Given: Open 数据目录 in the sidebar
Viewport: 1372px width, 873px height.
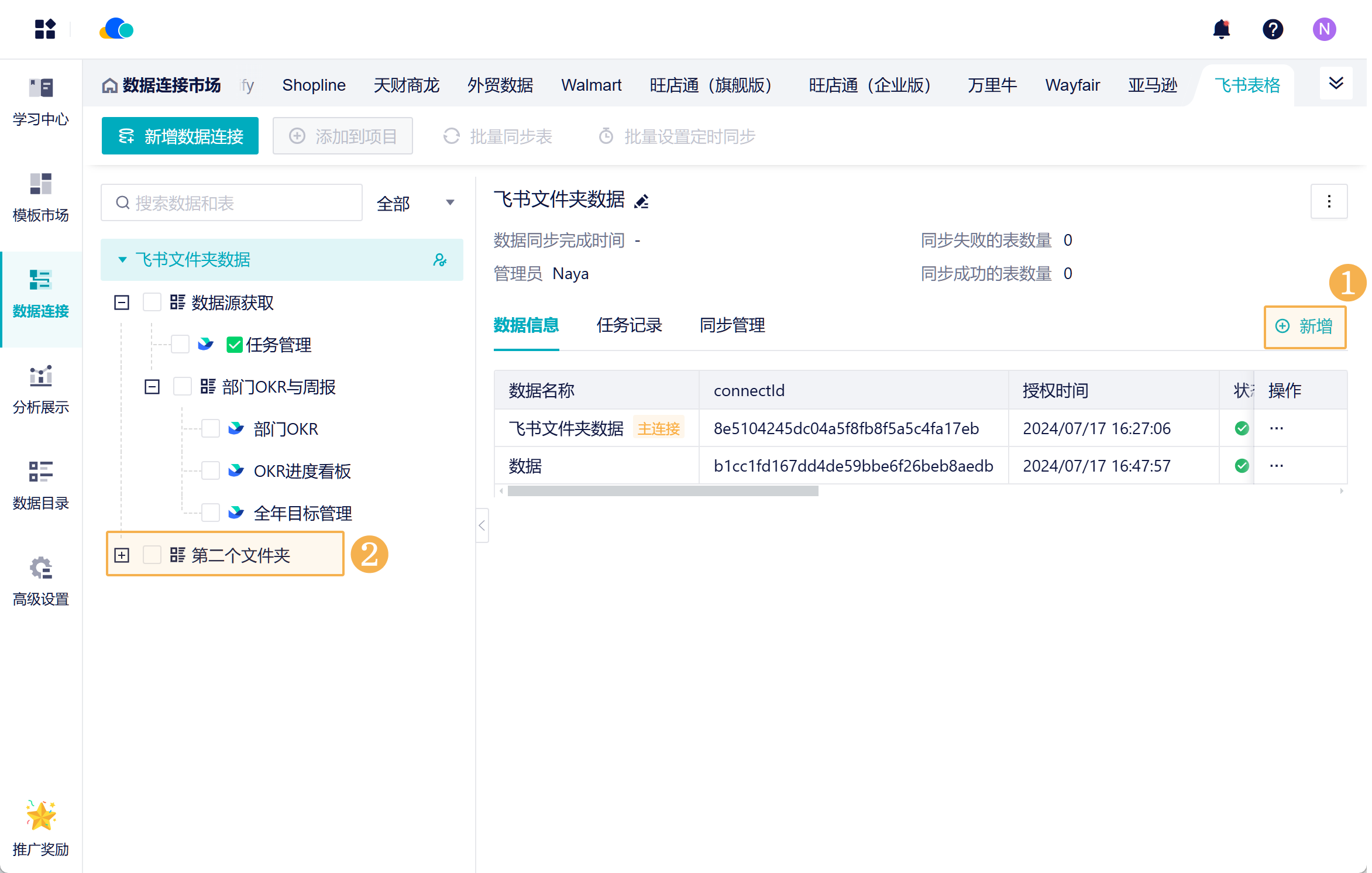Looking at the screenshot, I should 41,486.
